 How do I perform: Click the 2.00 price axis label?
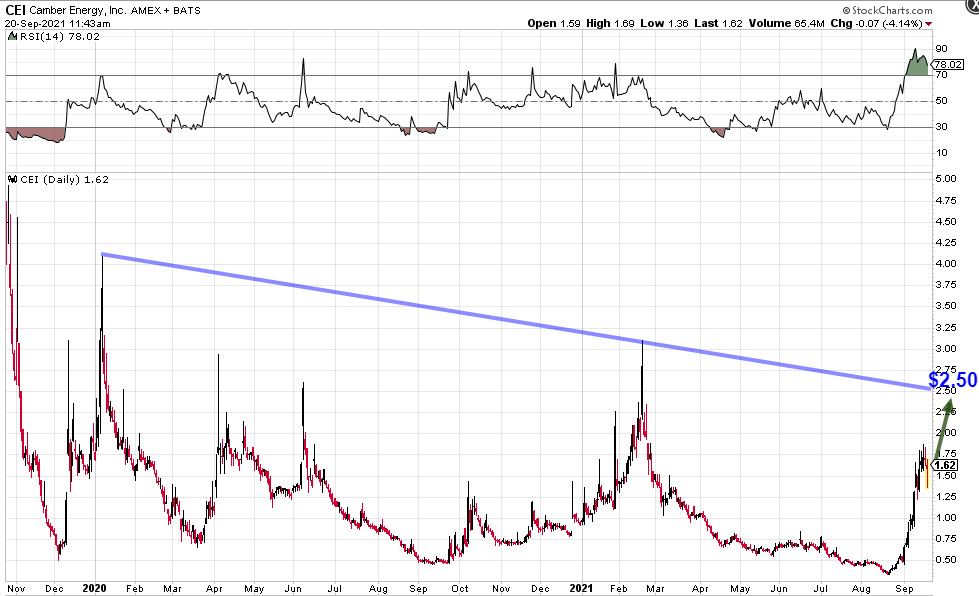pyautogui.click(x=945, y=432)
